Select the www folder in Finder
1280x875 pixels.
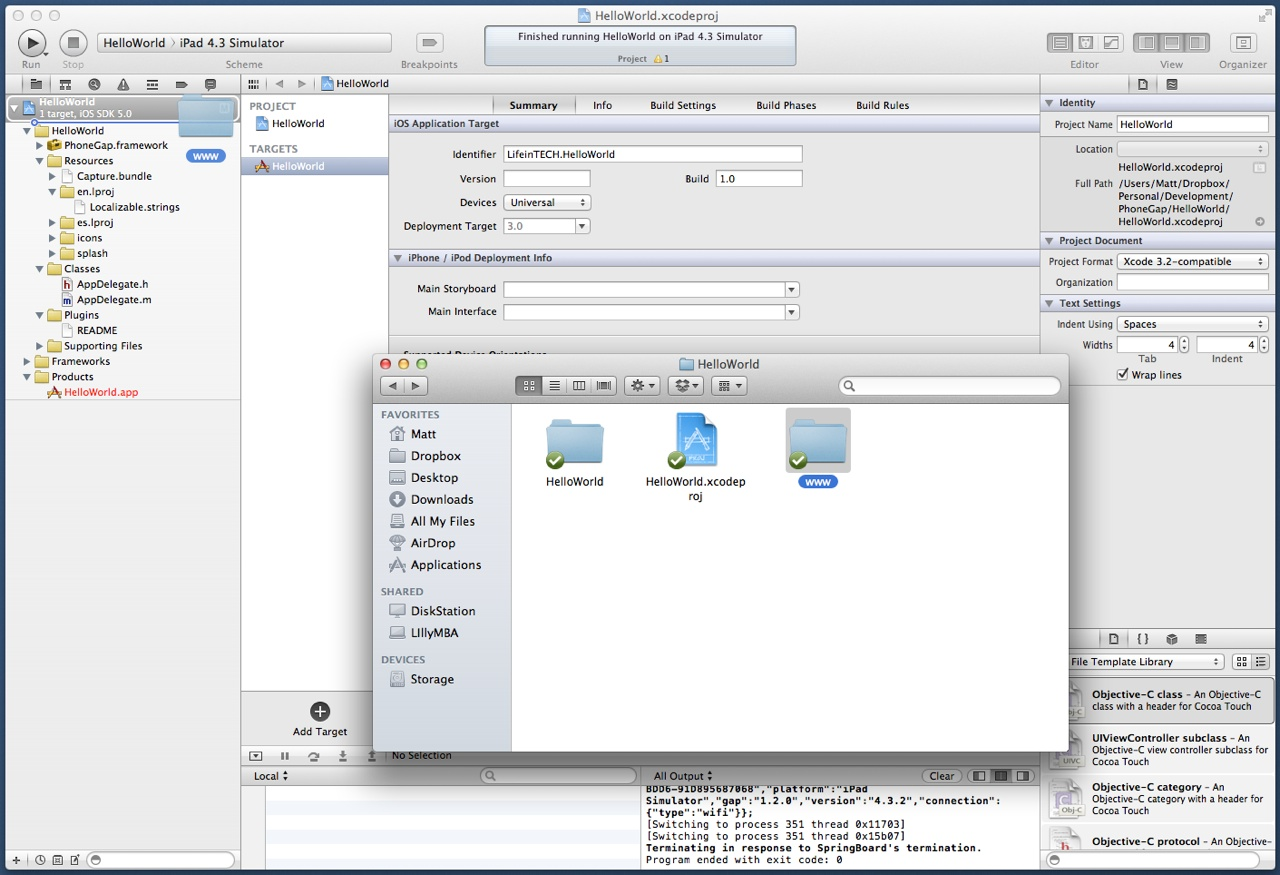pos(818,443)
